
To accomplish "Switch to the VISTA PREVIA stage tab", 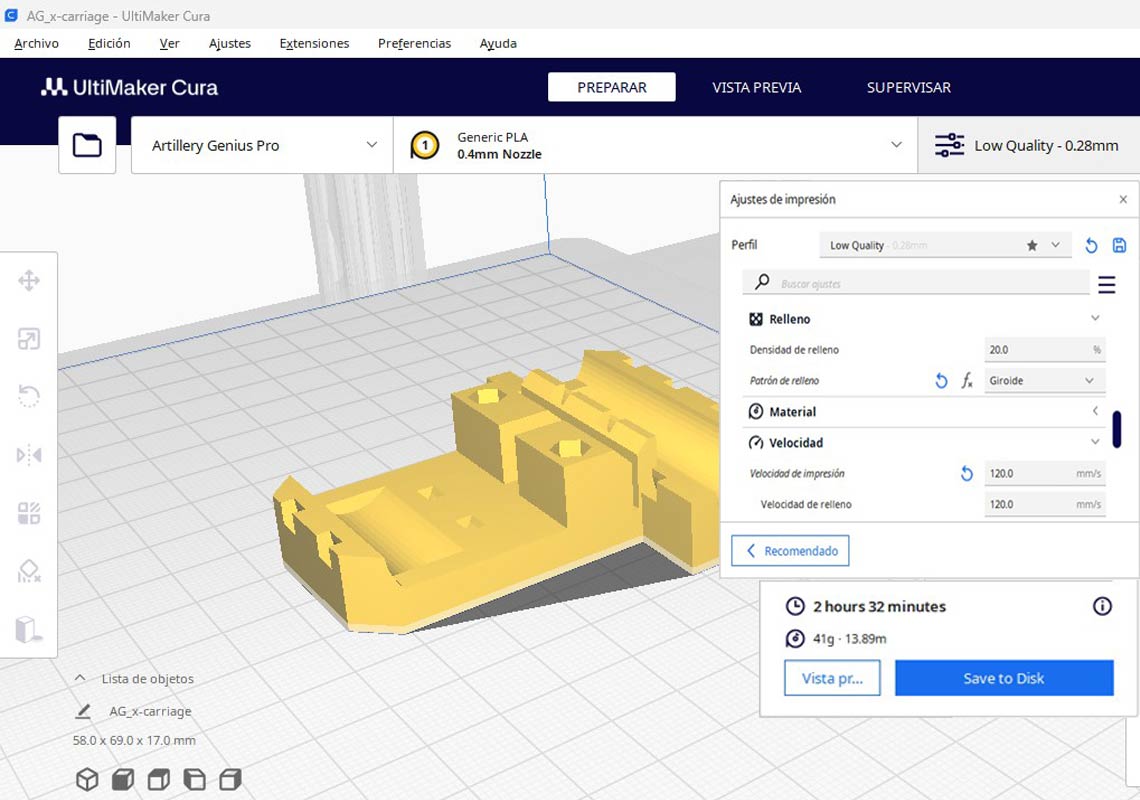I will coord(756,87).
